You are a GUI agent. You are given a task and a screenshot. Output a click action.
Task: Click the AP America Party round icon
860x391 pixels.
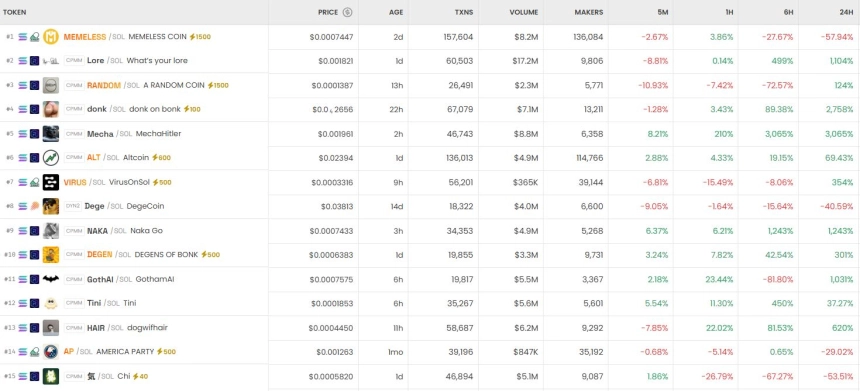click(50, 352)
